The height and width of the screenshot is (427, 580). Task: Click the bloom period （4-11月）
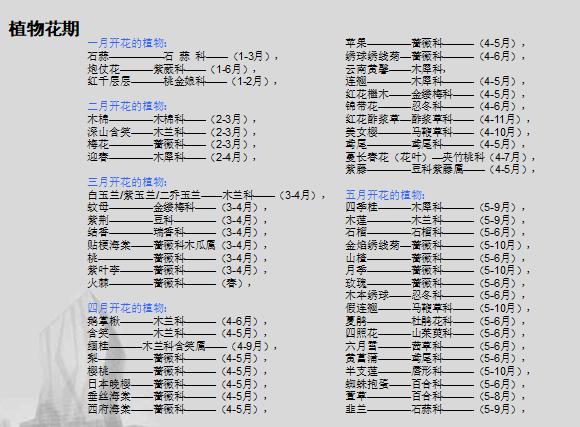point(499,119)
